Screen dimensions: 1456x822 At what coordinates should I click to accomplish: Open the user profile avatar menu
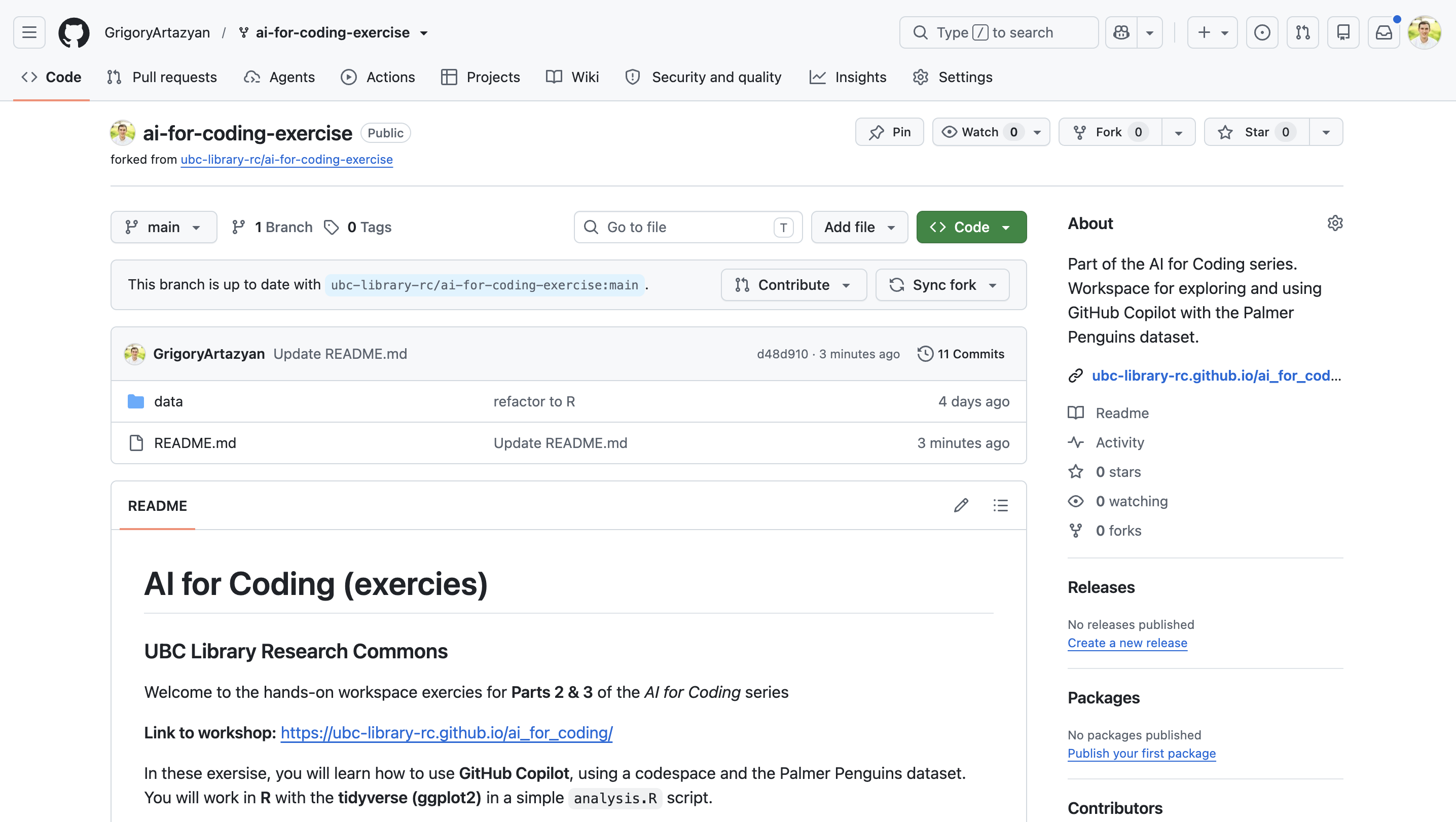coord(1425,32)
